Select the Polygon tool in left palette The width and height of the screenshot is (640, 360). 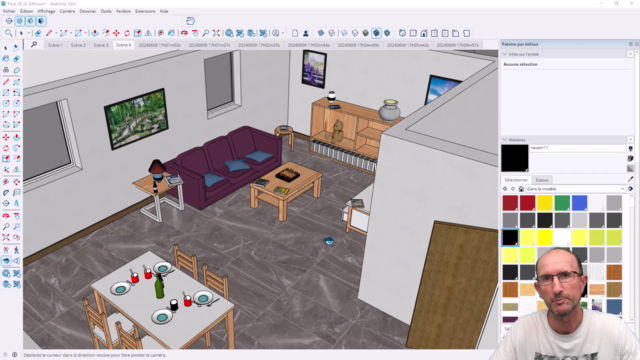point(16,103)
